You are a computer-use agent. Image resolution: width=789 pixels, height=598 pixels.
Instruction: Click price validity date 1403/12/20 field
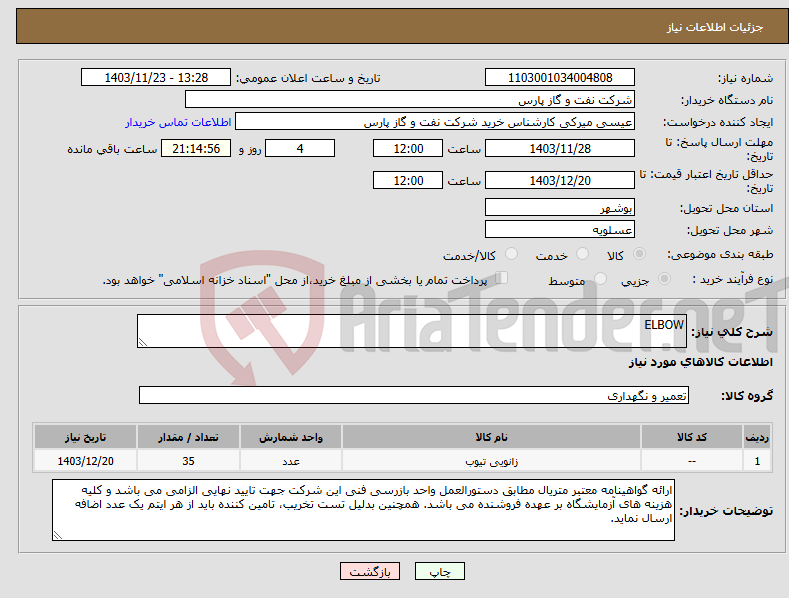click(x=560, y=180)
